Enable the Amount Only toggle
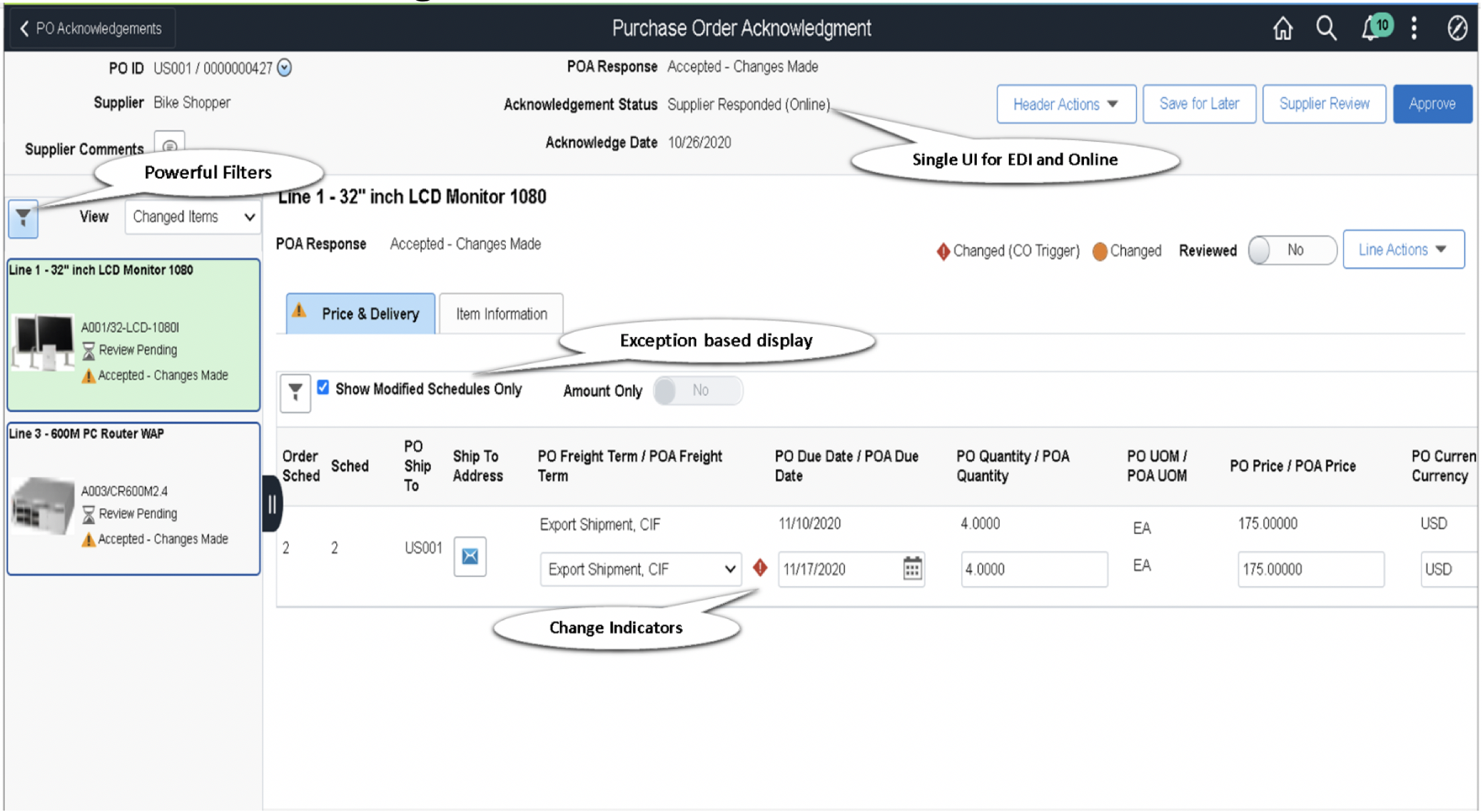Viewport: 1482px width, 812px height. (x=697, y=391)
